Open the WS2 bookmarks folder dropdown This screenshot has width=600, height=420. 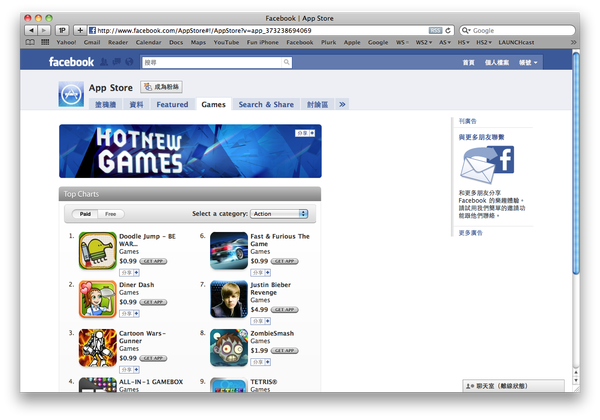click(424, 42)
